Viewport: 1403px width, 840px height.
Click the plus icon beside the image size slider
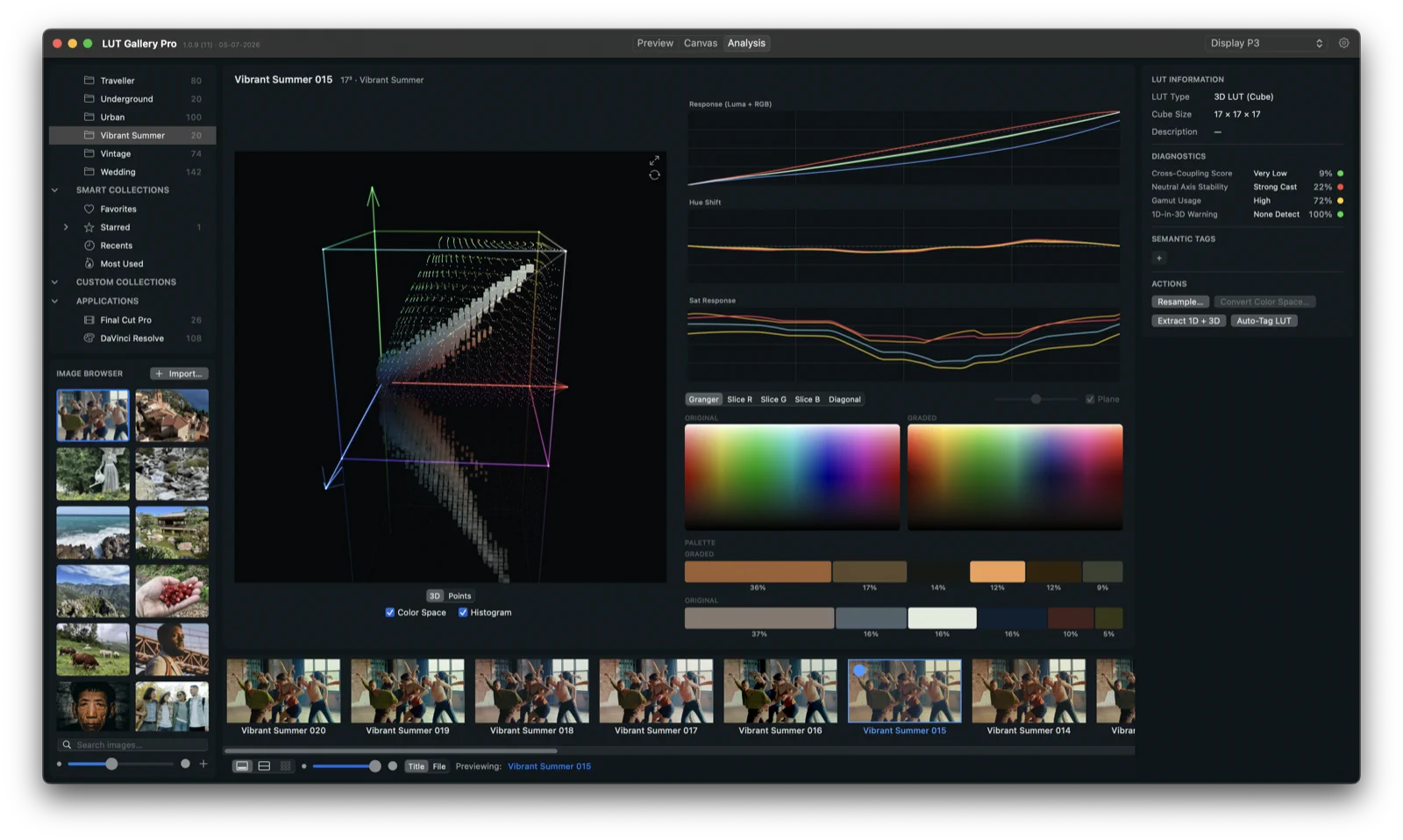203,764
